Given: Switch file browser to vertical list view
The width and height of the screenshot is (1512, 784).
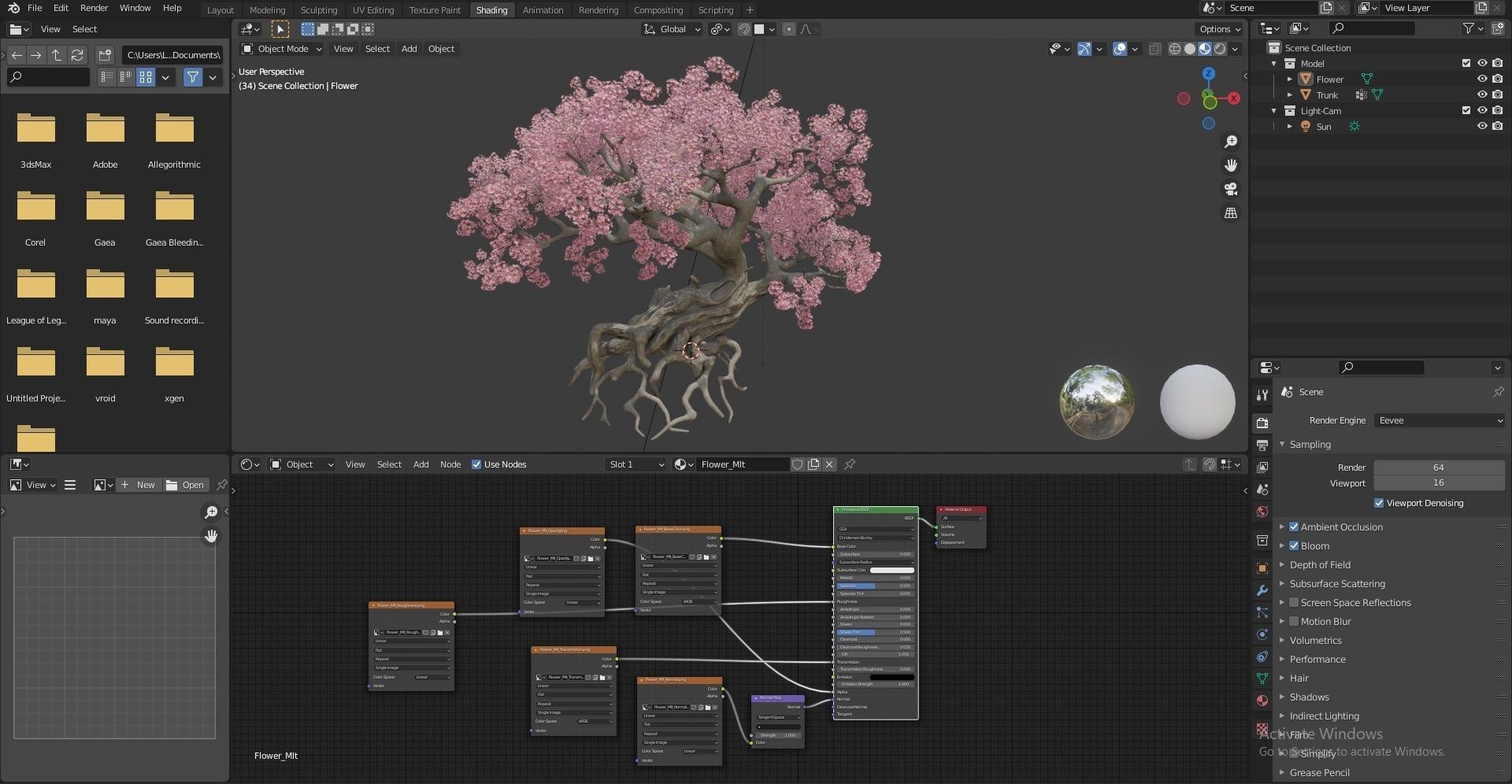Looking at the screenshot, I should click(x=107, y=77).
